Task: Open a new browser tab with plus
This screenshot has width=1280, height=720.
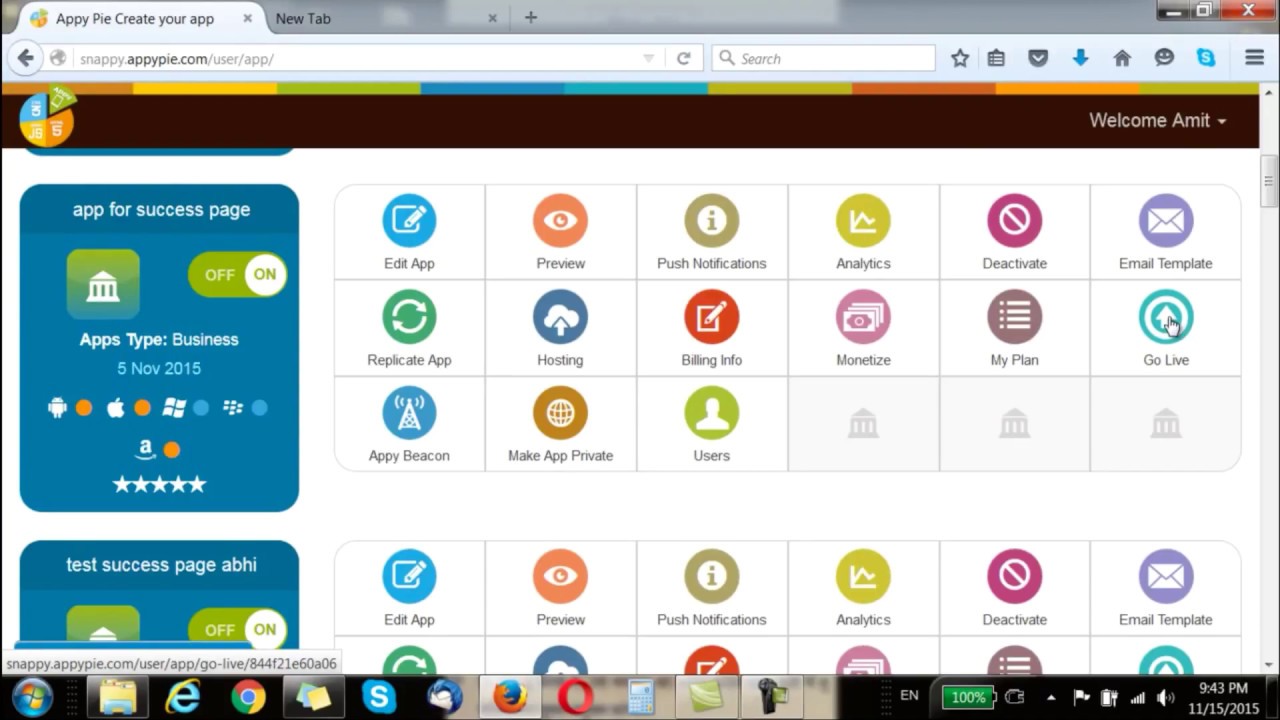Action: click(531, 17)
